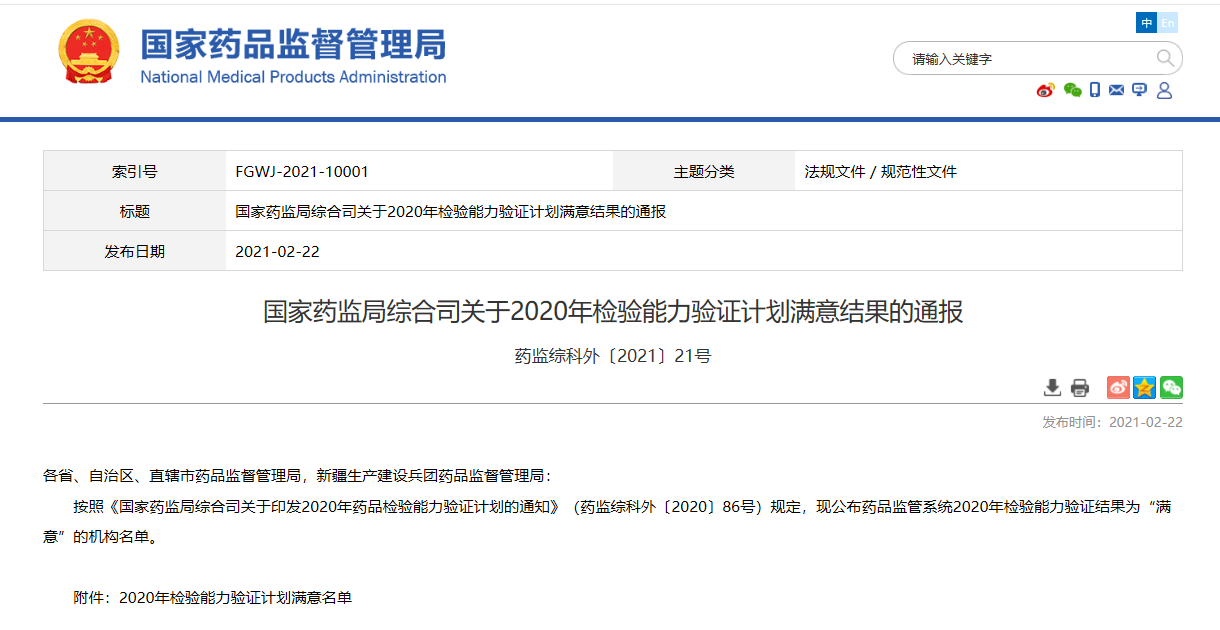Share to QQ Zone with star icon

click(1145, 387)
